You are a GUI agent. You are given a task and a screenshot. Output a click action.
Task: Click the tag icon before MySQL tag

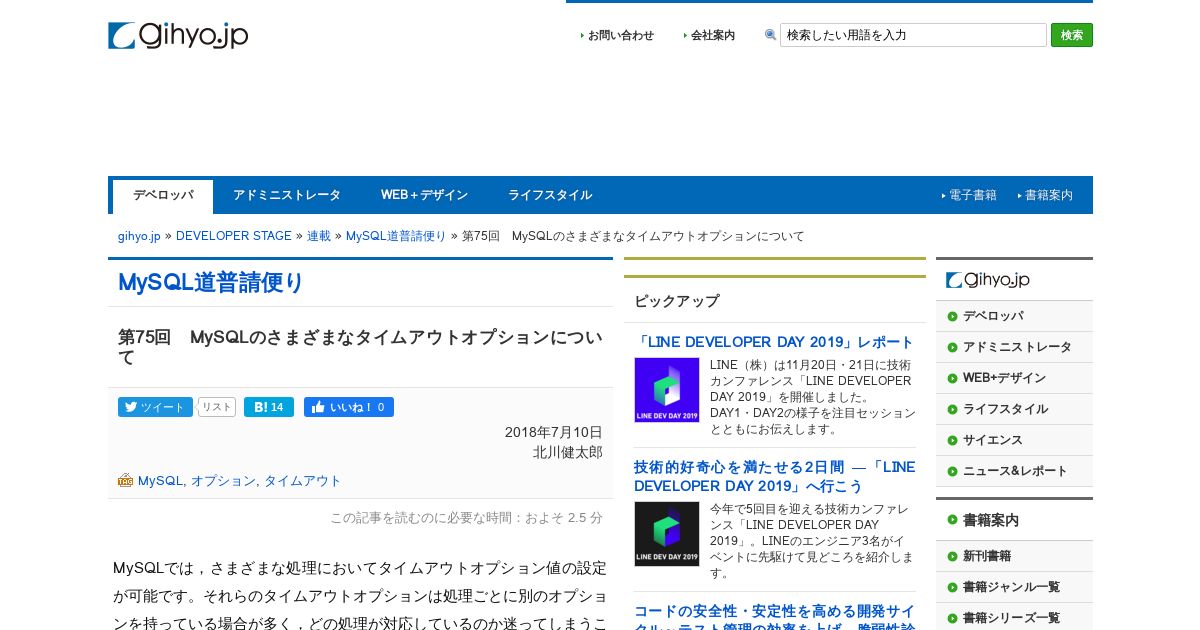click(x=125, y=480)
